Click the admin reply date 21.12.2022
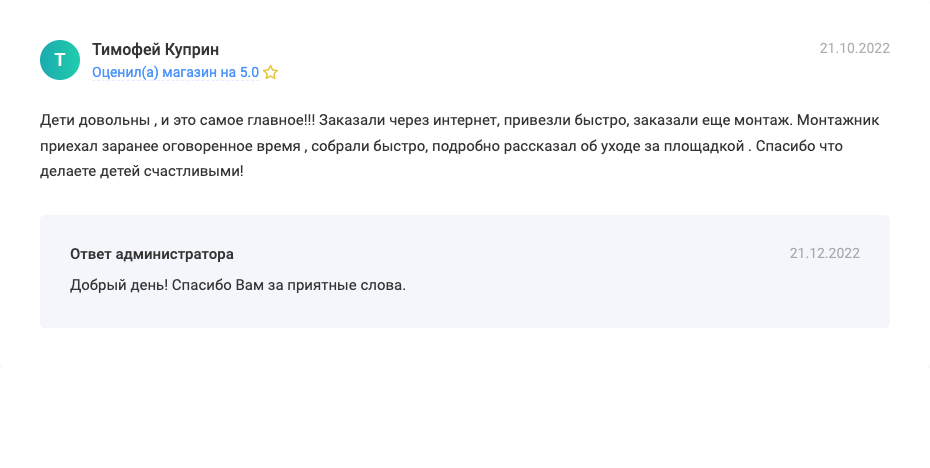This screenshot has width=930, height=468. 824,253
